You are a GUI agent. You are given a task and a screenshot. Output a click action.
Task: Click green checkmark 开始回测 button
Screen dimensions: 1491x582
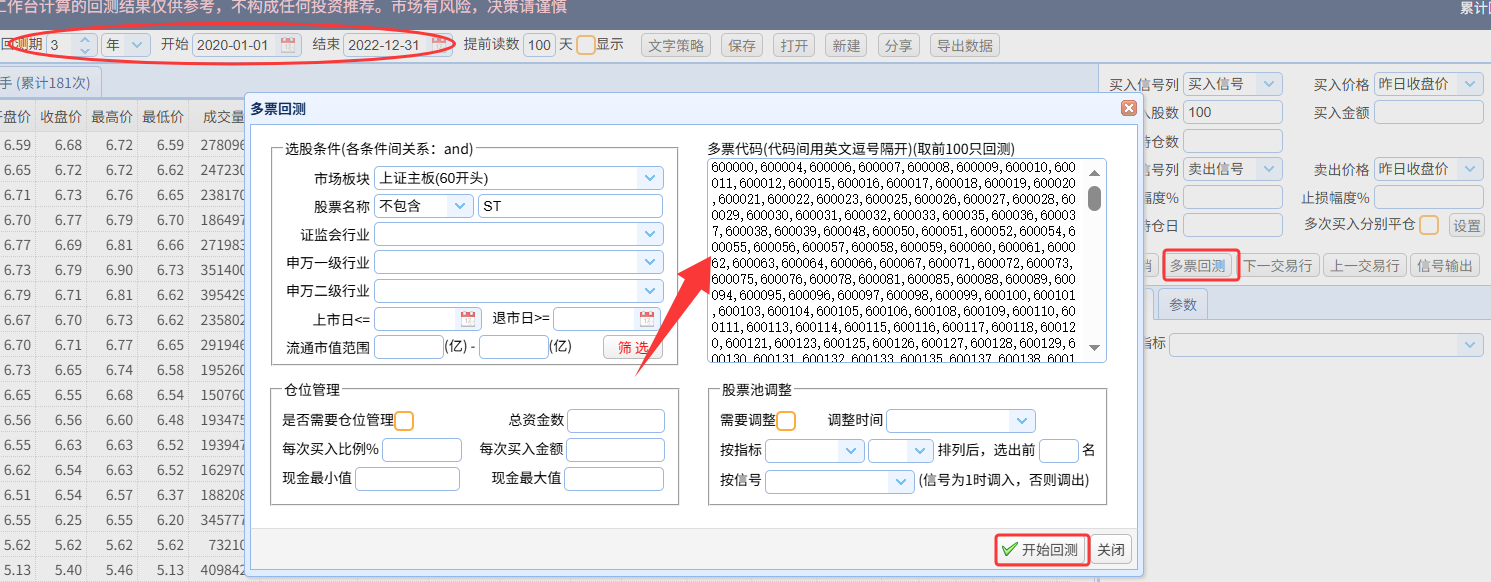tap(1041, 550)
